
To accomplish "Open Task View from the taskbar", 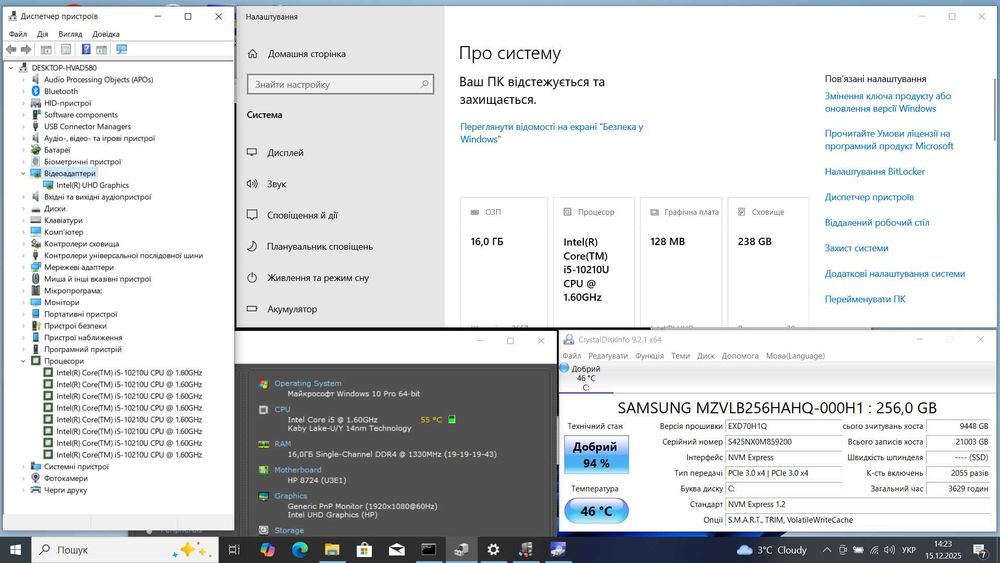I will point(234,550).
